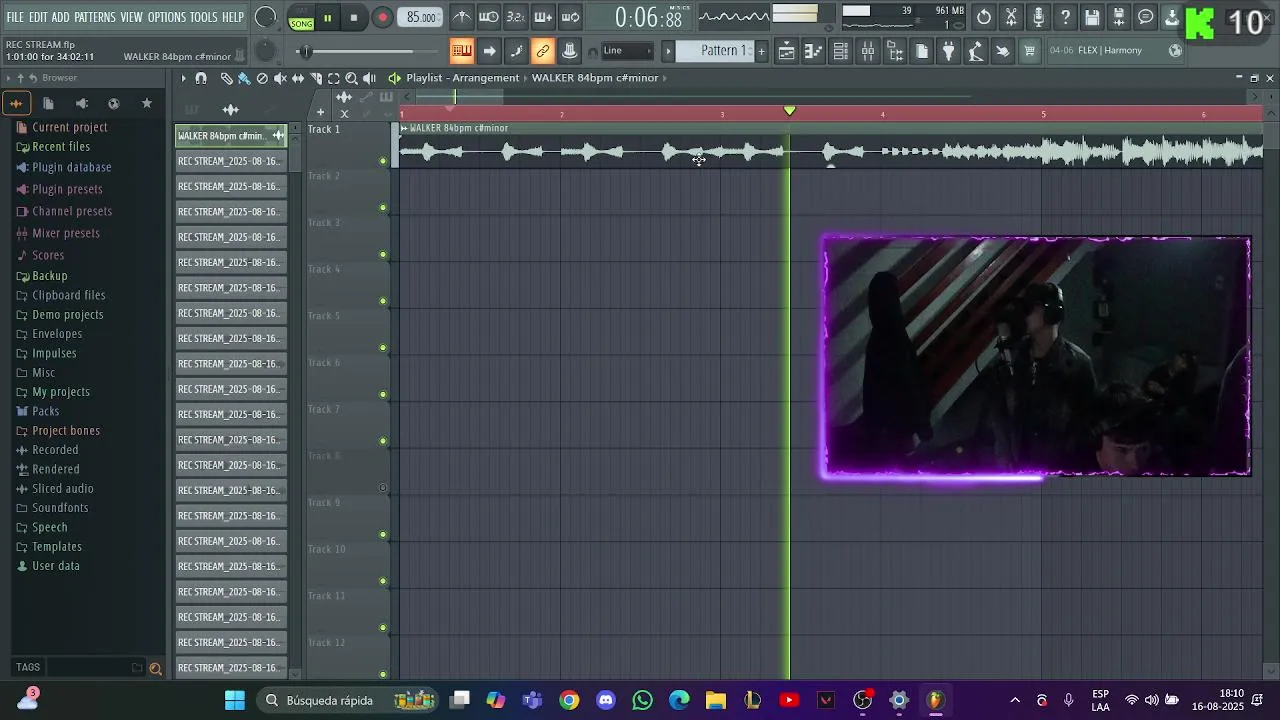Toggle the link/multilink controllers icon
The width and height of the screenshot is (1280, 720).
(543, 51)
